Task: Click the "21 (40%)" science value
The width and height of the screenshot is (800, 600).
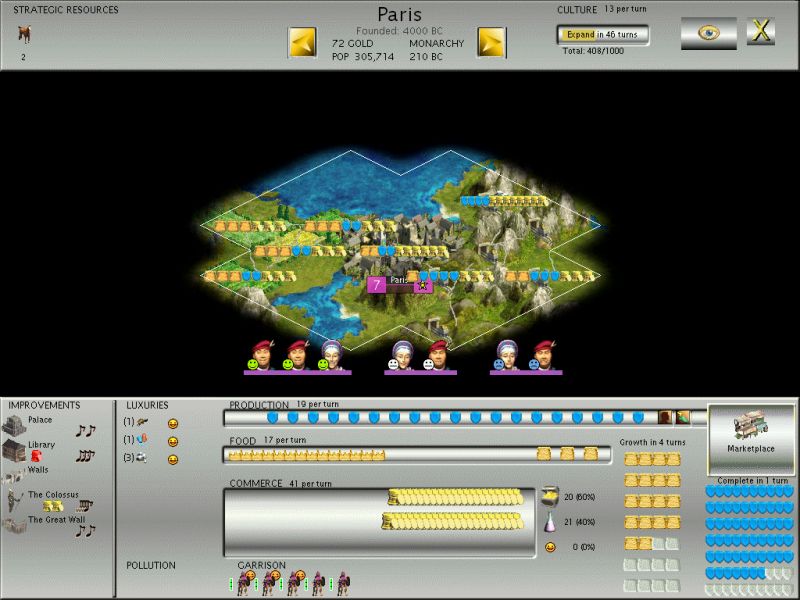Action: coord(580,522)
